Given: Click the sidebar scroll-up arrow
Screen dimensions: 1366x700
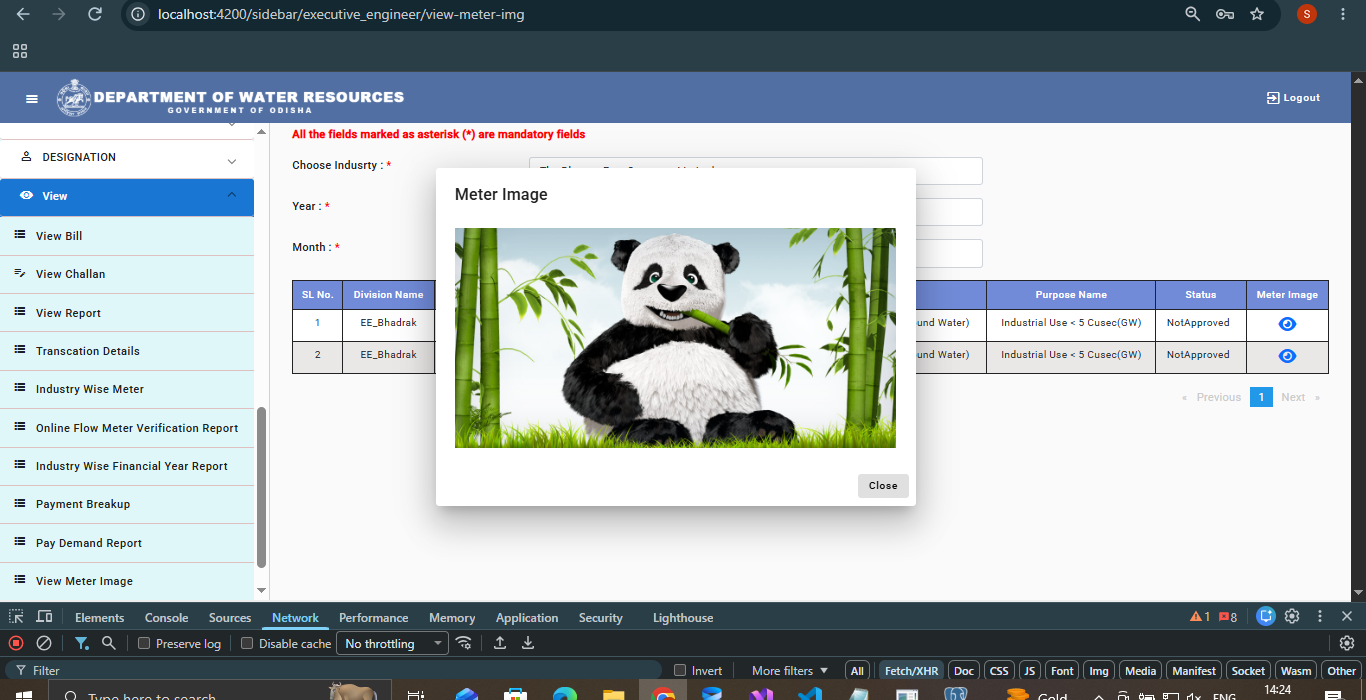Looking at the screenshot, I should point(262,131).
